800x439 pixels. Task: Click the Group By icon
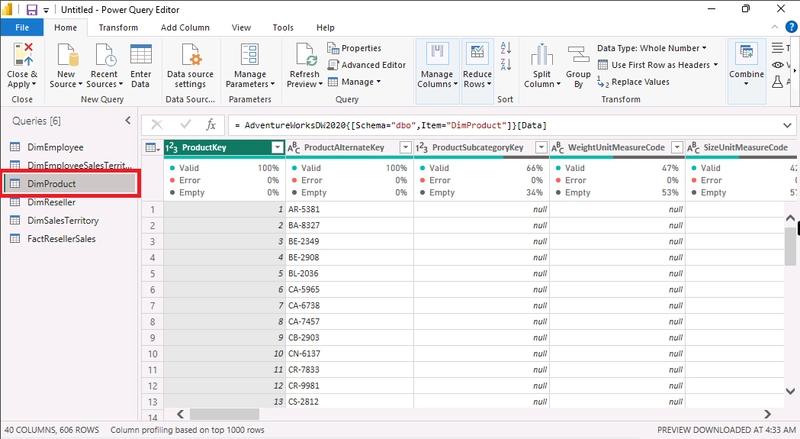578,55
